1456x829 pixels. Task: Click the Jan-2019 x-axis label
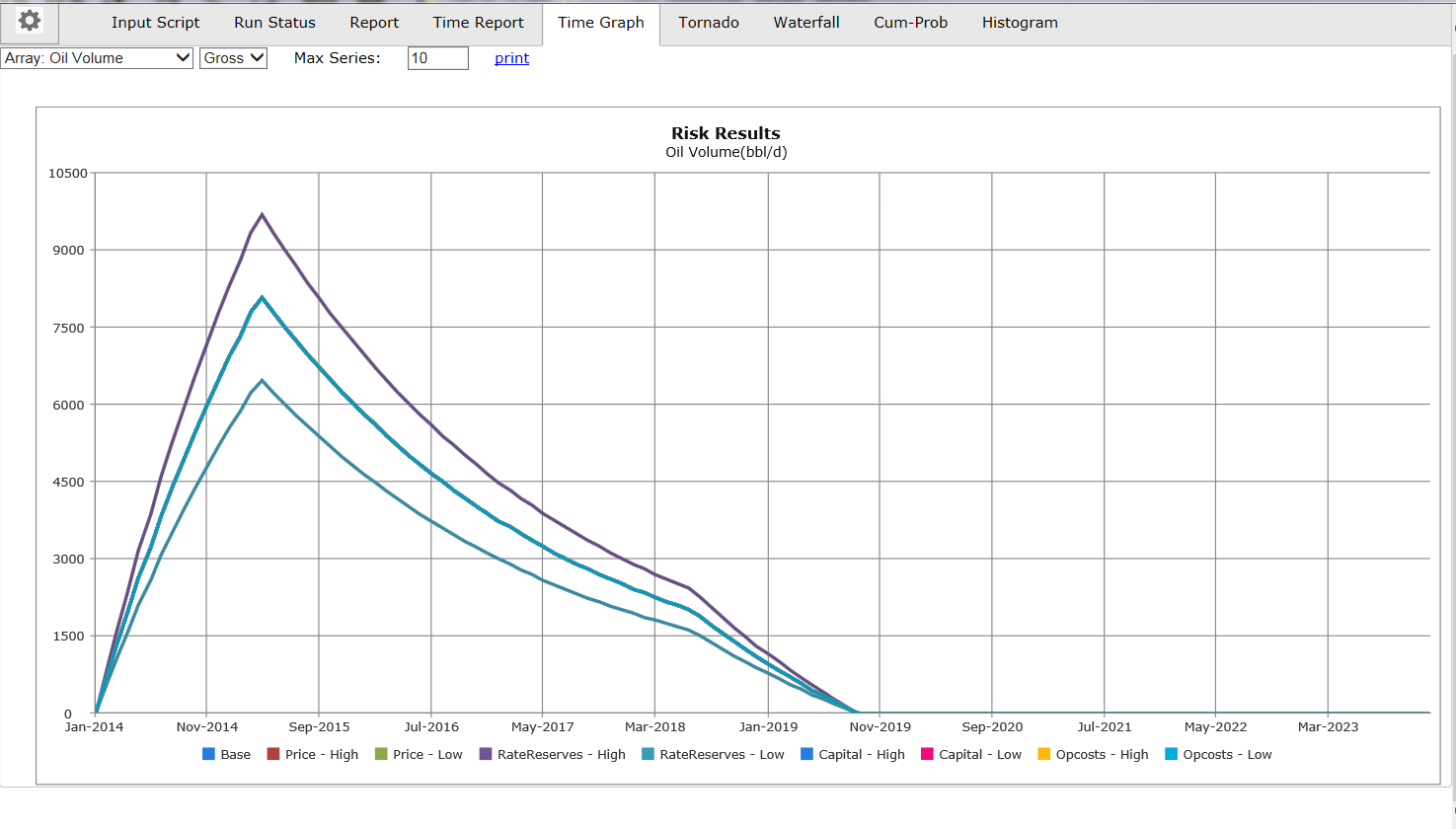768,726
